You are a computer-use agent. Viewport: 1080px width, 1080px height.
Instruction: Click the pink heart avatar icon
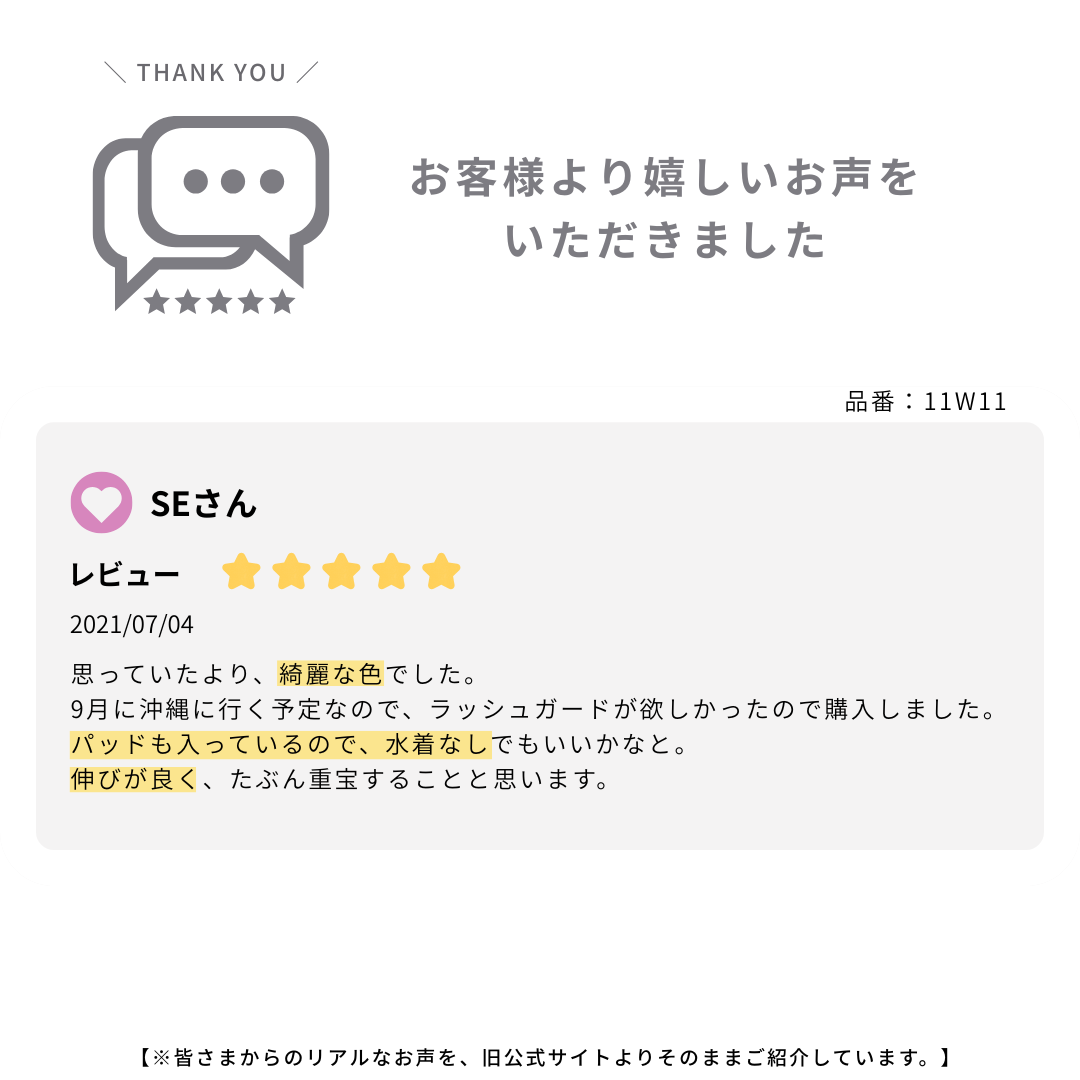101,502
